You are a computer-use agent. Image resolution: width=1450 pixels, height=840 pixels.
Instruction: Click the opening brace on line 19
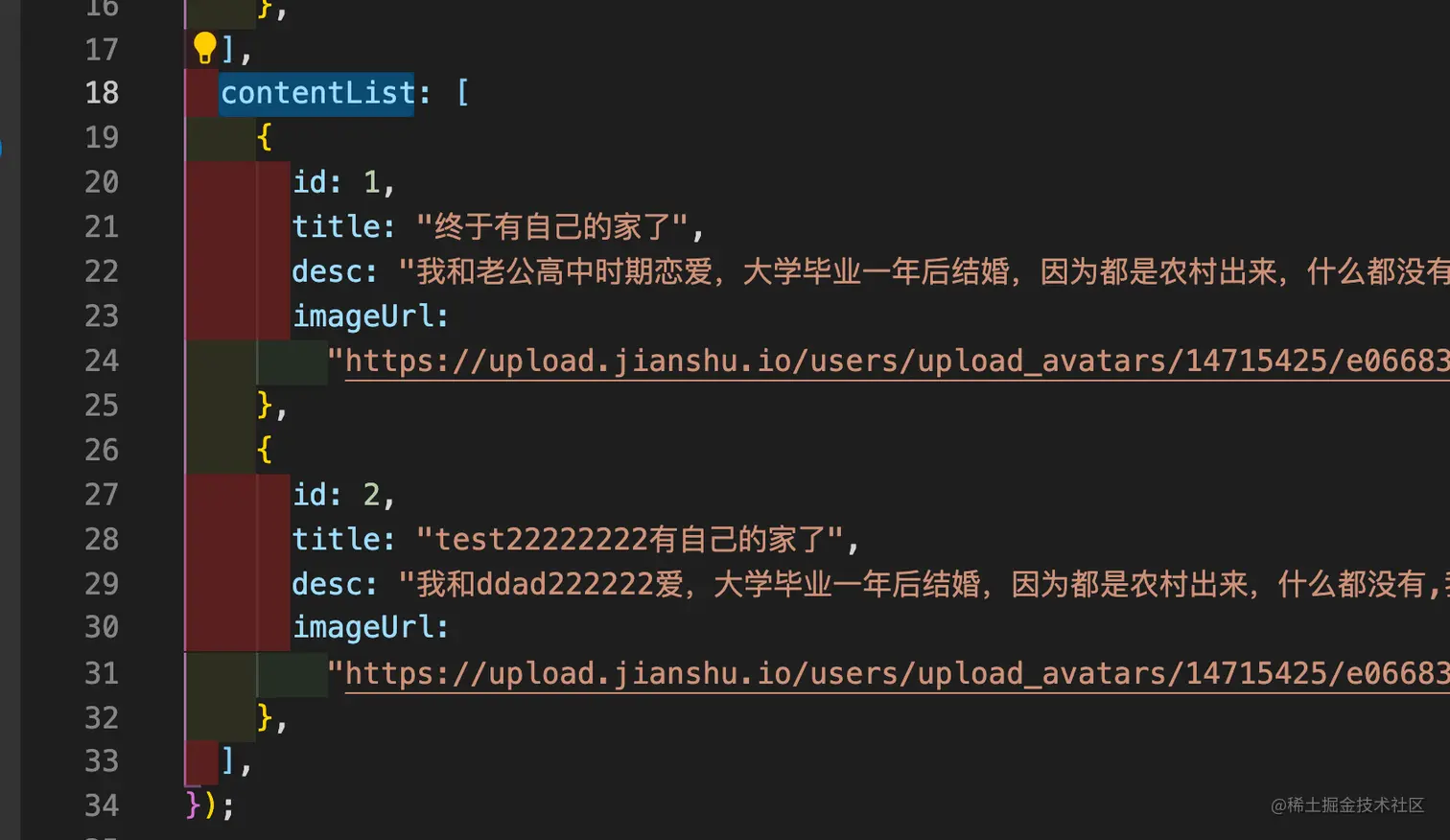pos(265,137)
